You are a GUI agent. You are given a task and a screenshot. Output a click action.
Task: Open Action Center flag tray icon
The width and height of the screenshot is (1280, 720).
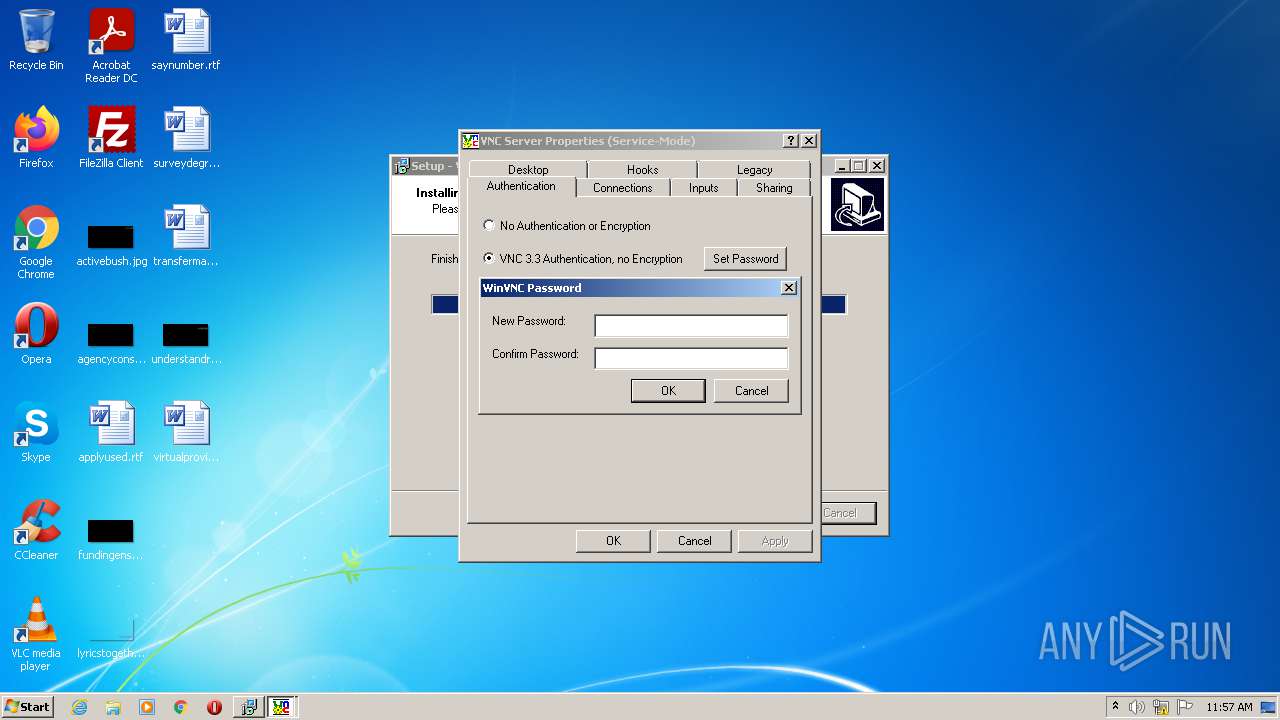click(1185, 707)
